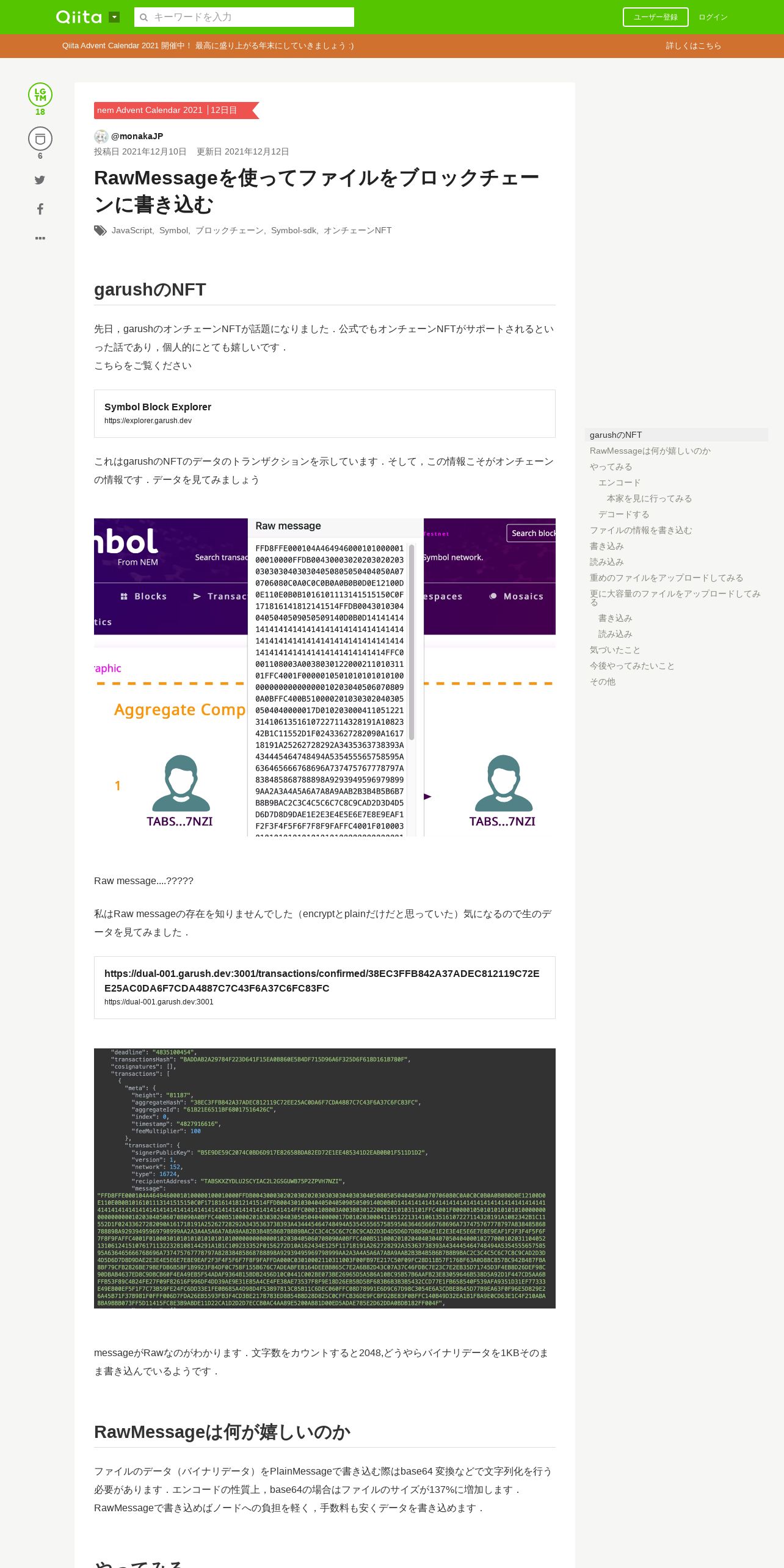Open the オンチェーンNFT tag
Viewport: 784px width, 1568px height.
[357, 230]
